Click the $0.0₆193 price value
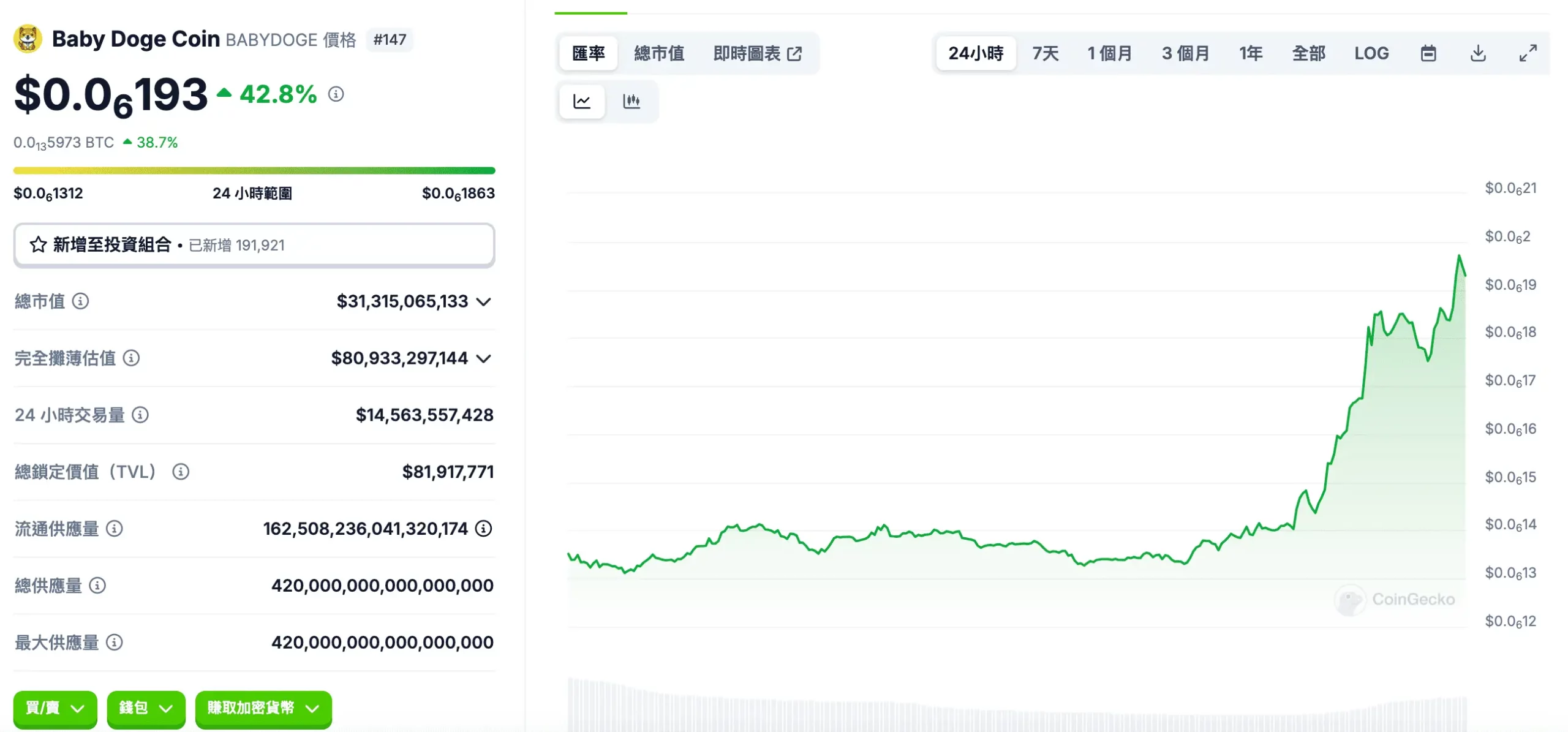 tap(111, 96)
